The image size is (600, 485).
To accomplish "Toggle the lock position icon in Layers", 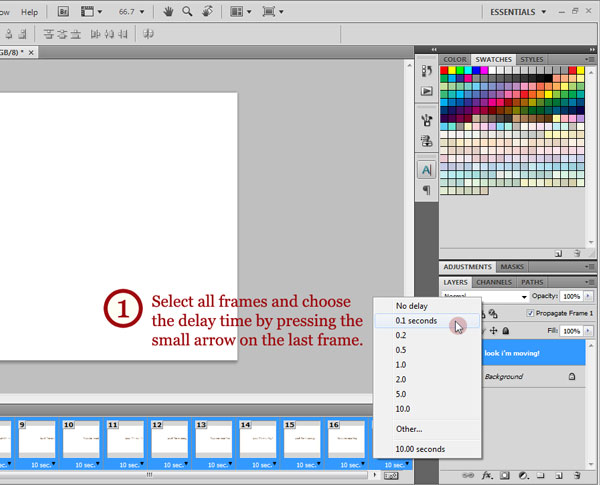I will [493, 331].
